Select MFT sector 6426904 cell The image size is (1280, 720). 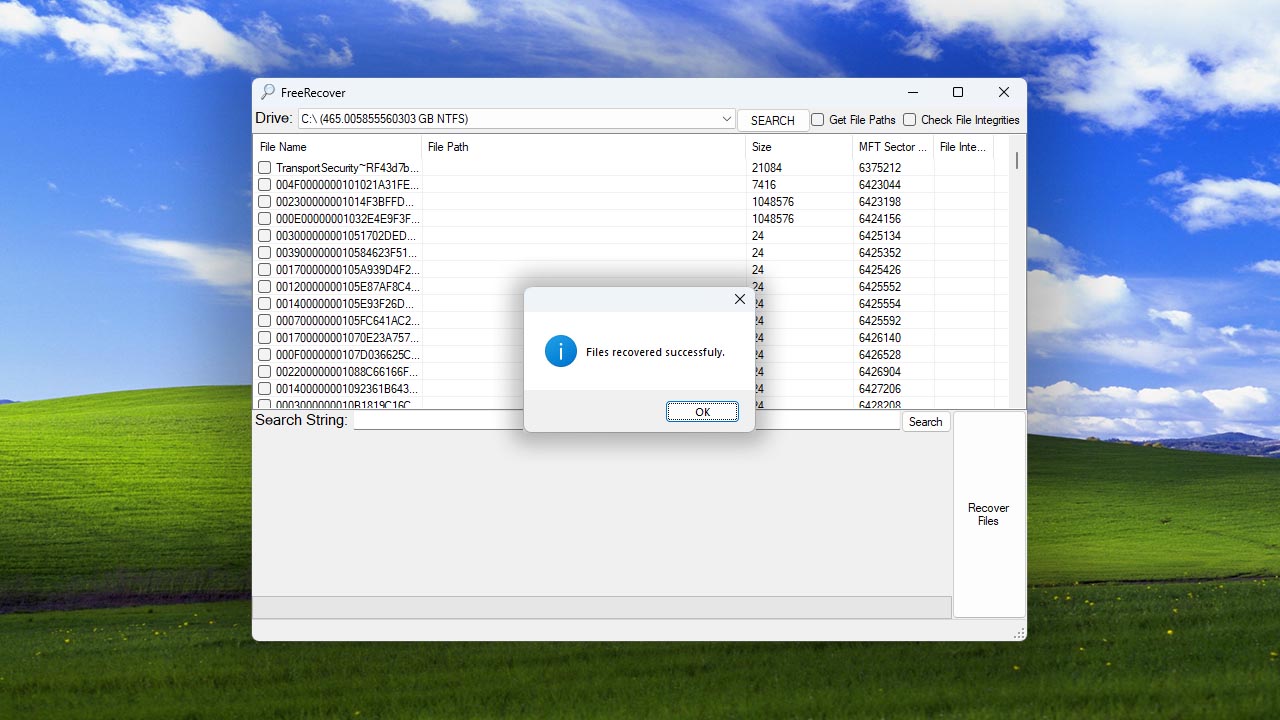click(880, 372)
